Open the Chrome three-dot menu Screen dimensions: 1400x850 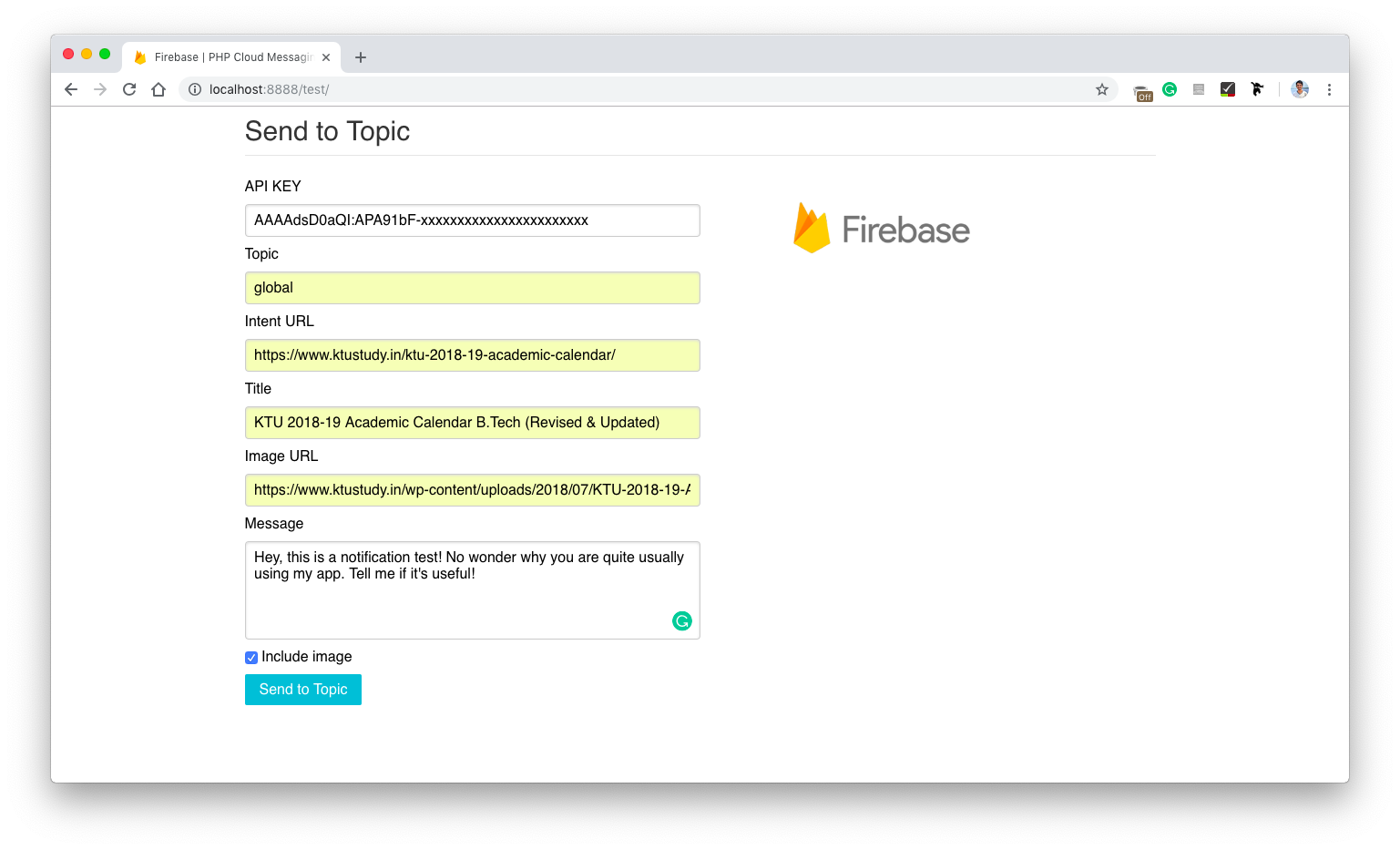[x=1330, y=89]
